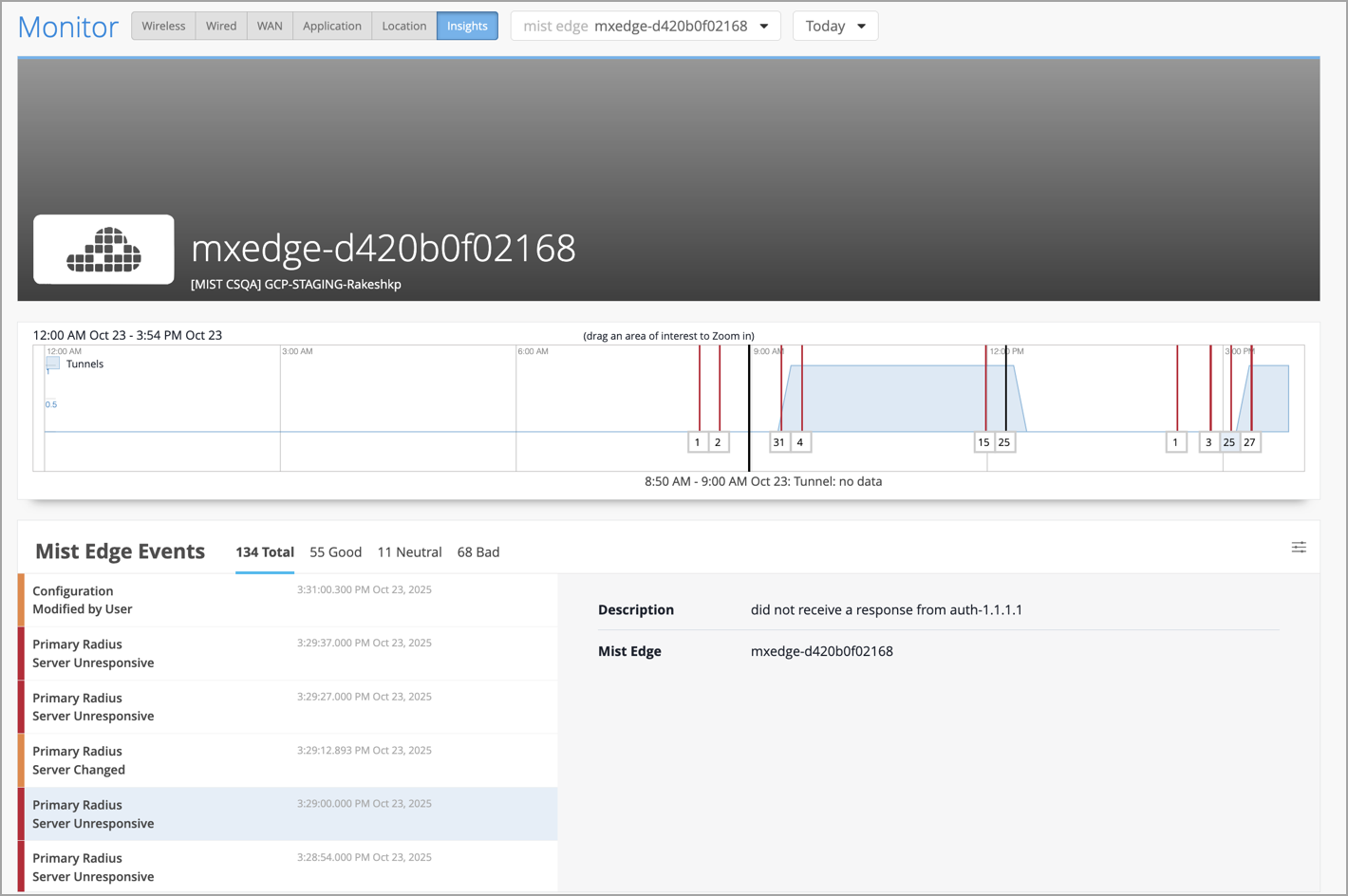Click the timeline event marker labeled 31
Screen dimensions: 1348x896
tap(779, 442)
